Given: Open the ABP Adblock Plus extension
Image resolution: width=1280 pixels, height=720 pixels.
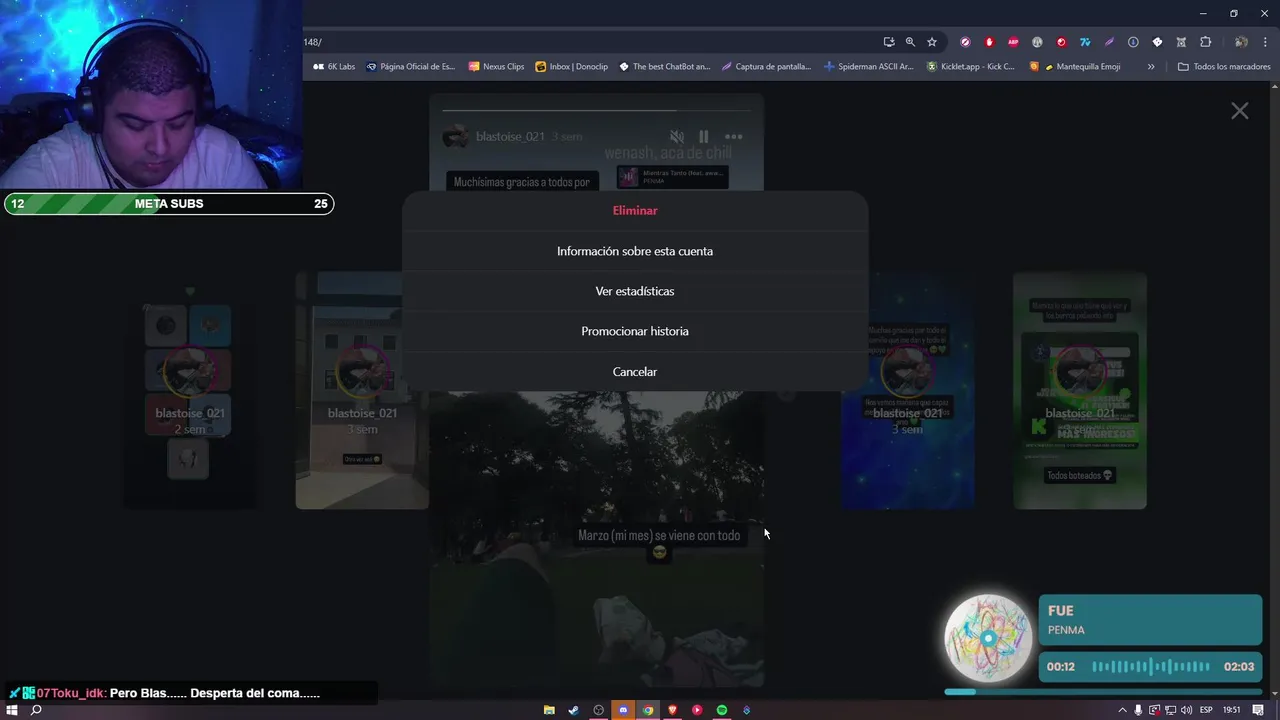Looking at the screenshot, I should pyautogui.click(x=1013, y=42).
